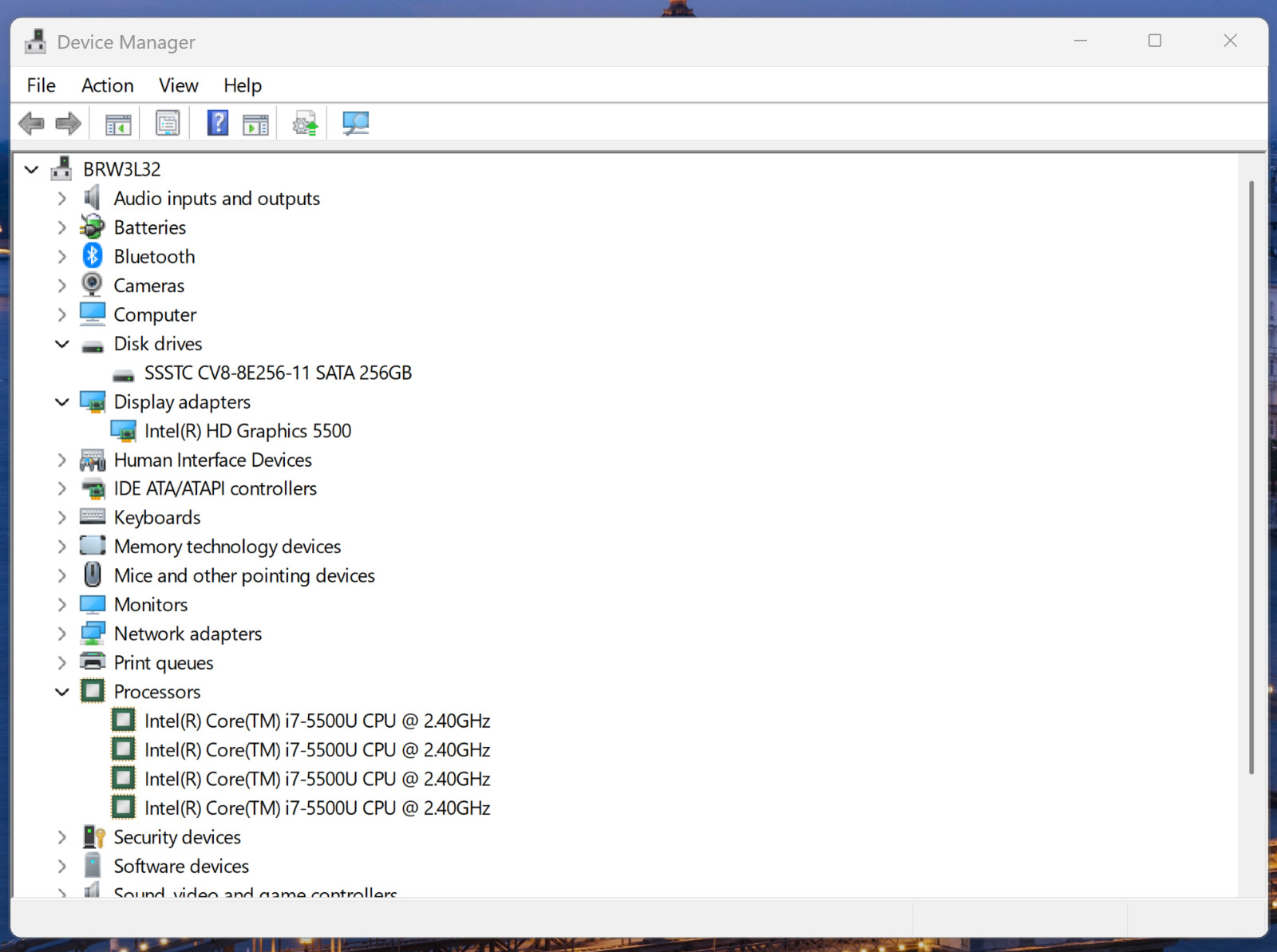1277x952 pixels.
Task: Select the Computer category label
Action: pos(155,314)
